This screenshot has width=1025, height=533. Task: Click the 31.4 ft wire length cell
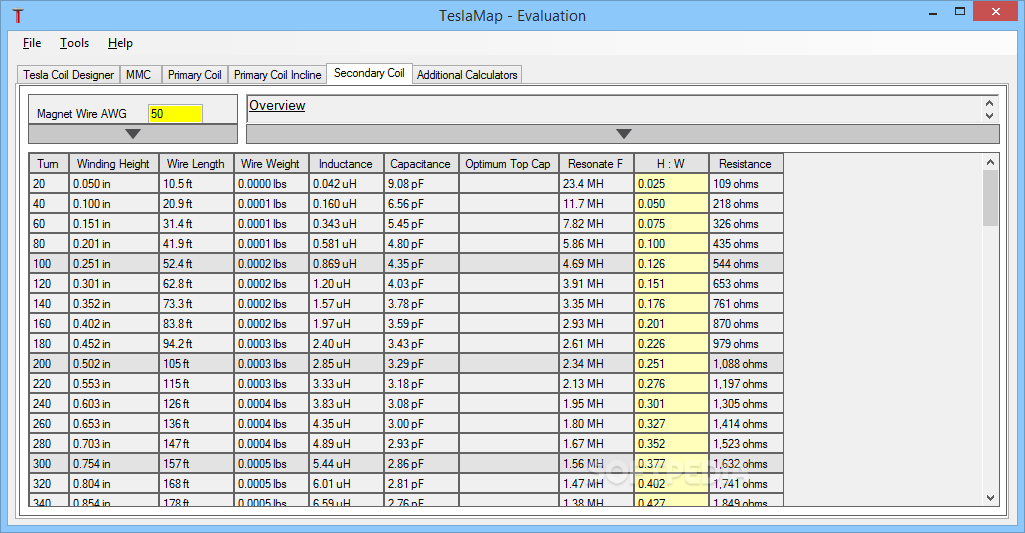coord(196,224)
